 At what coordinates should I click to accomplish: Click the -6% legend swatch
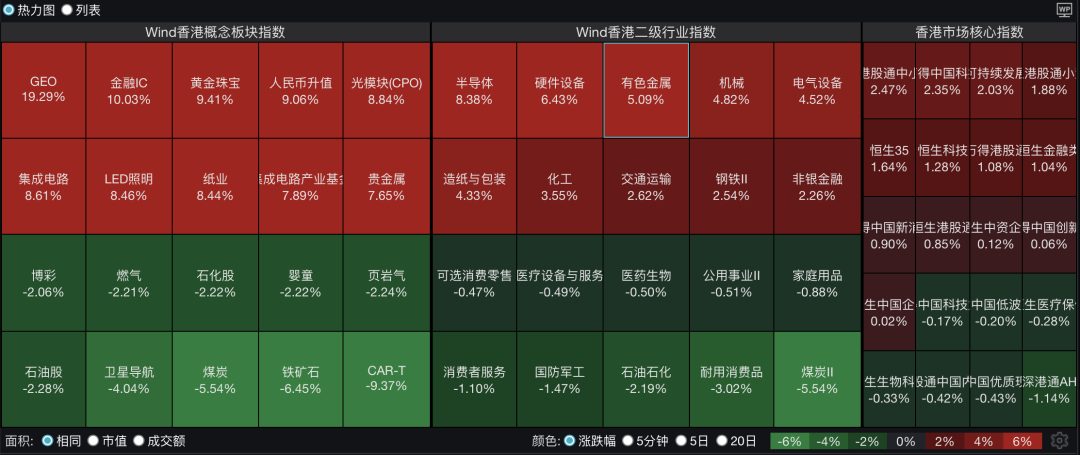(791, 441)
